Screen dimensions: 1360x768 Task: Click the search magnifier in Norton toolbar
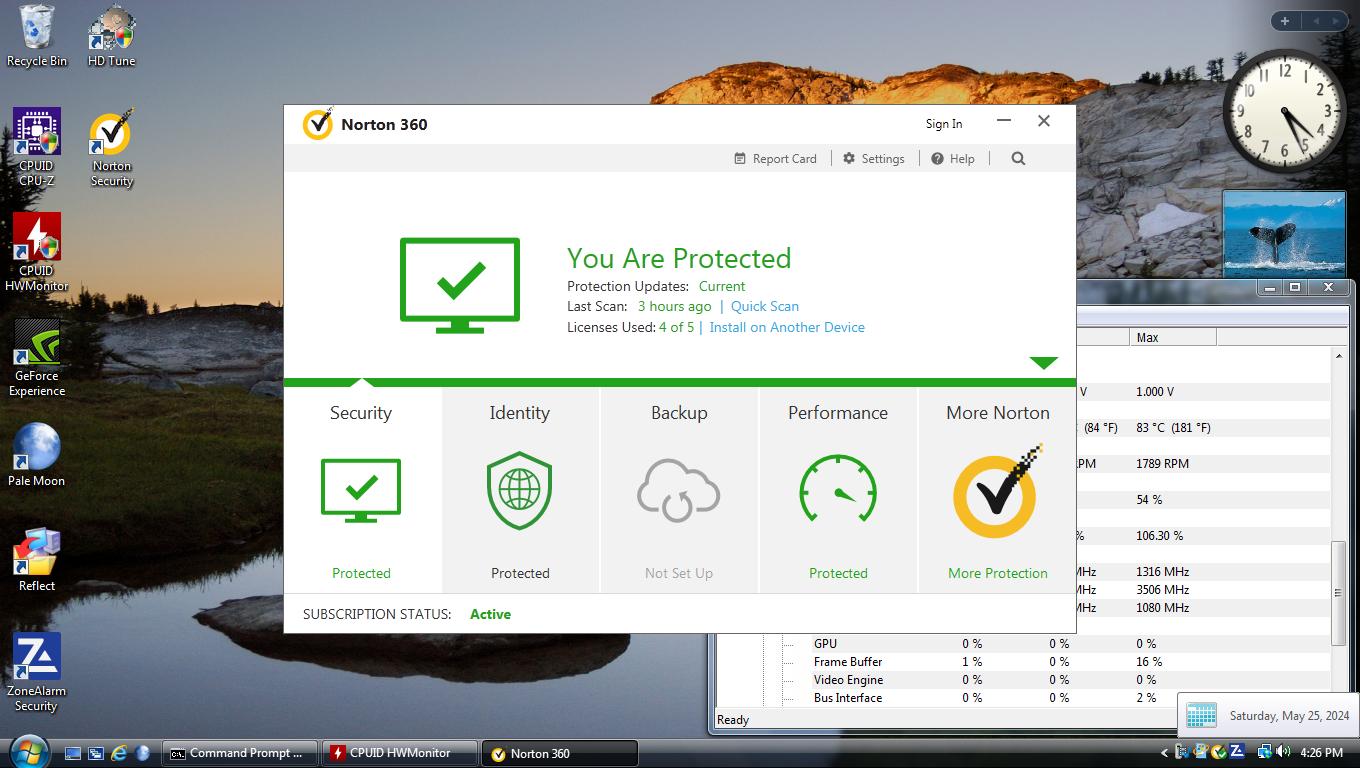click(x=1018, y=158)
